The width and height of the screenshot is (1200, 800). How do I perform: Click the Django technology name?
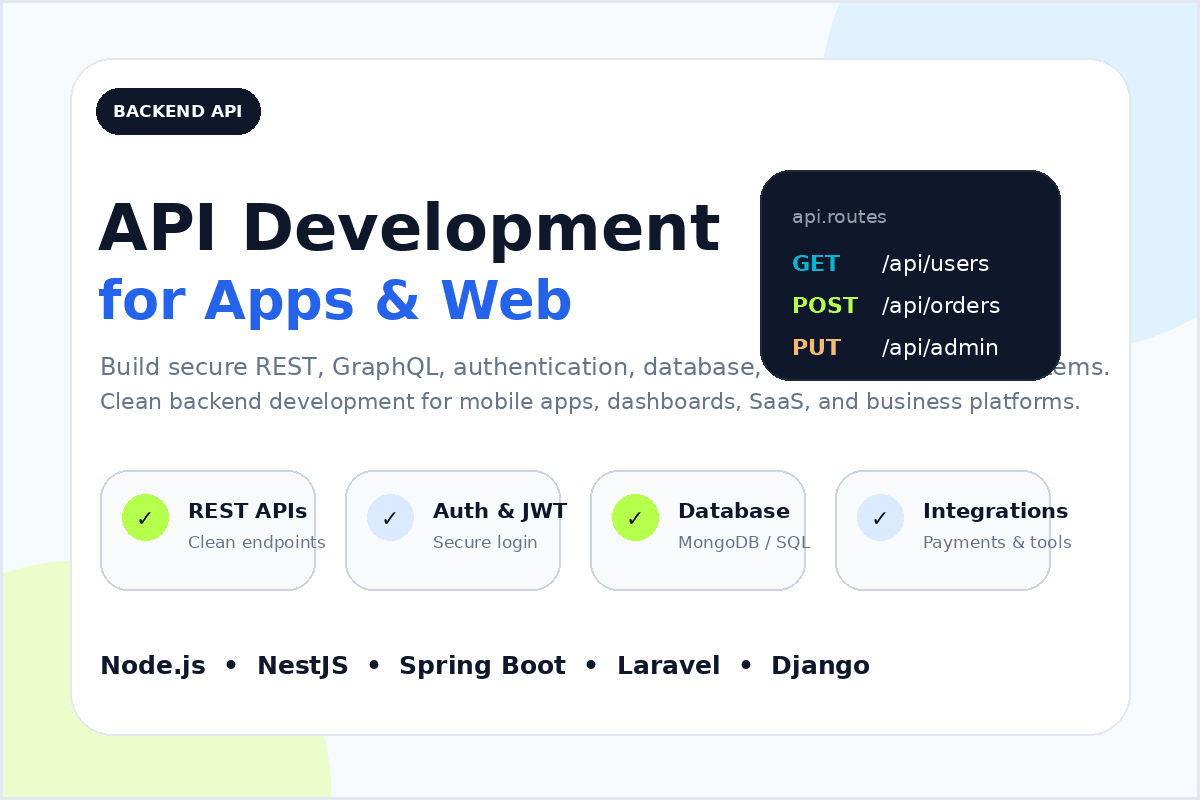[820, 666]
